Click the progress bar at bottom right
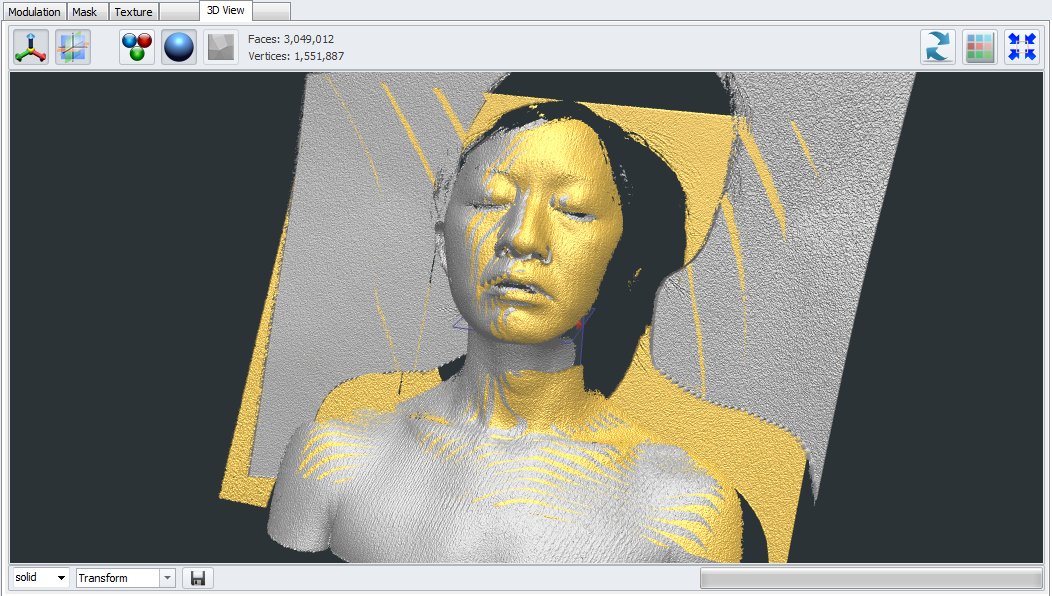This screenshot has width=1052, height=596. pyautogui.click(x=871, y=578)
